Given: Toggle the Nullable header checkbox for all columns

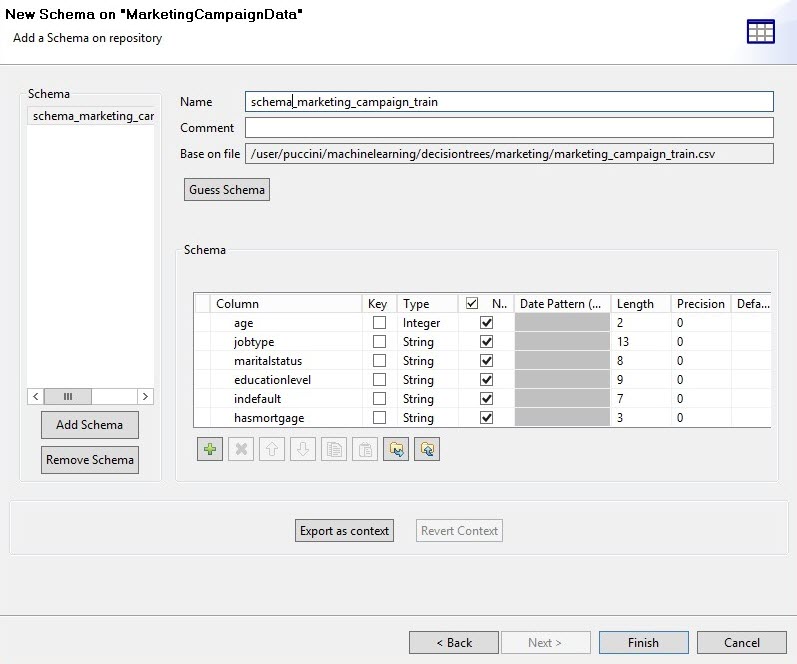Looking at the screenshot, I should coord(472,304).
